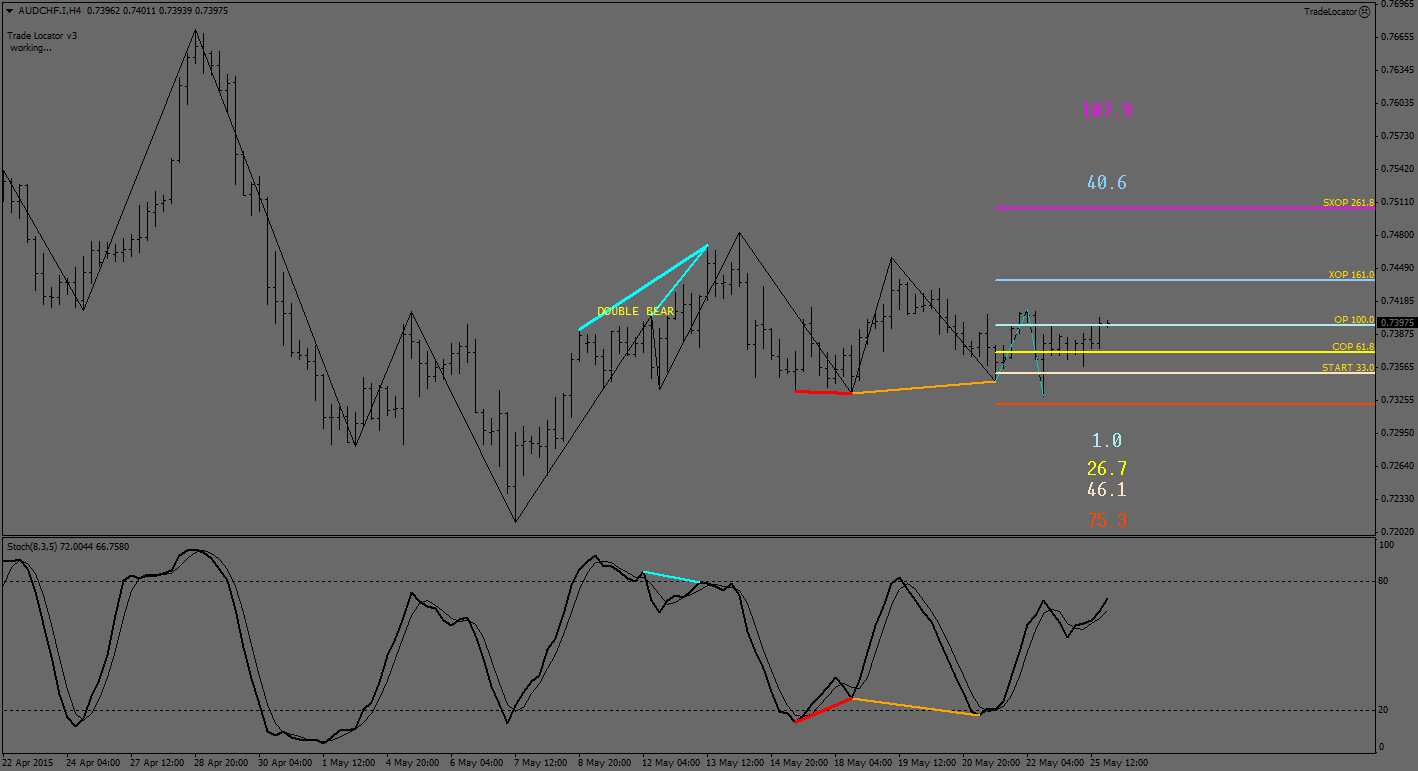1418x771 pixels.
Task: Select the TradeLocator label in top-right corner
Action: click(x=1331, y=12)
